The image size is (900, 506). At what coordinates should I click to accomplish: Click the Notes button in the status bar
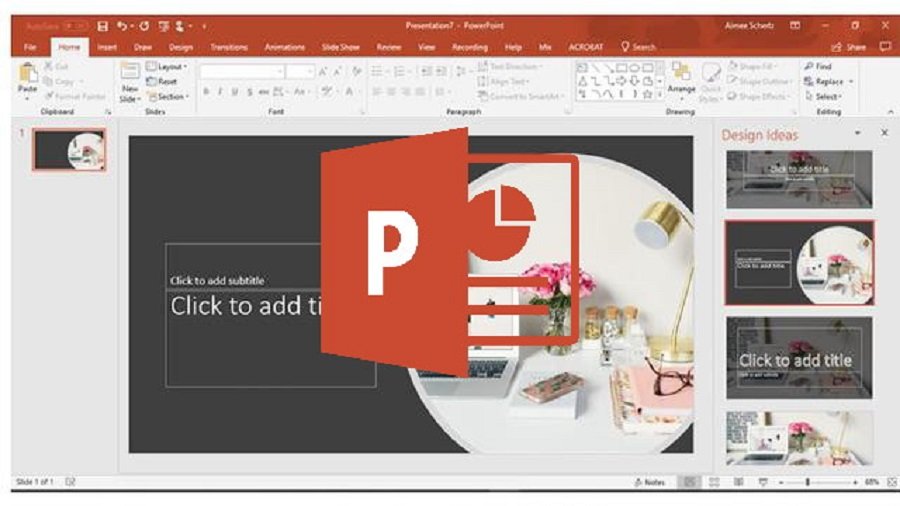(x=649, y=482)
